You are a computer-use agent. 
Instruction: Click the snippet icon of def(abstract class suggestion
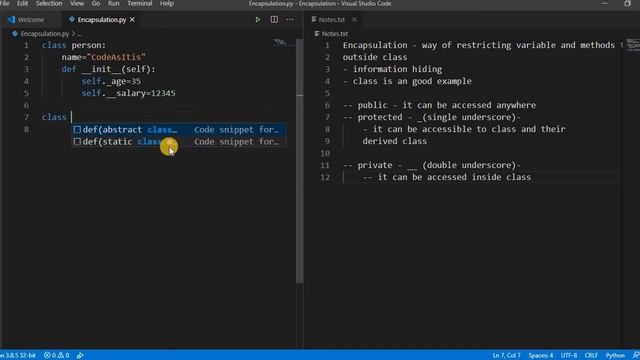(x=77, y=130)
